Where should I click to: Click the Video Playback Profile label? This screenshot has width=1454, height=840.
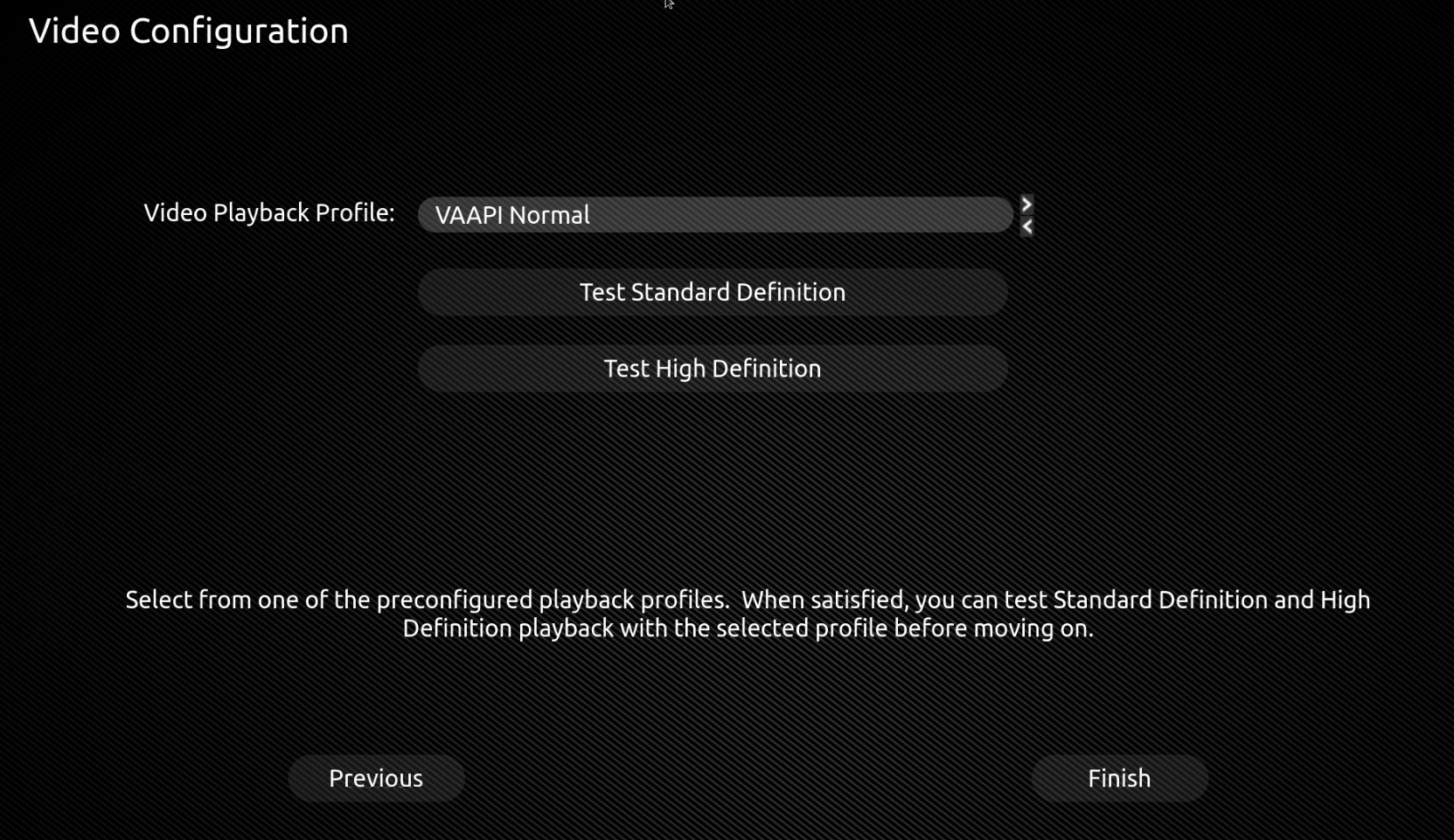point(269,213)
